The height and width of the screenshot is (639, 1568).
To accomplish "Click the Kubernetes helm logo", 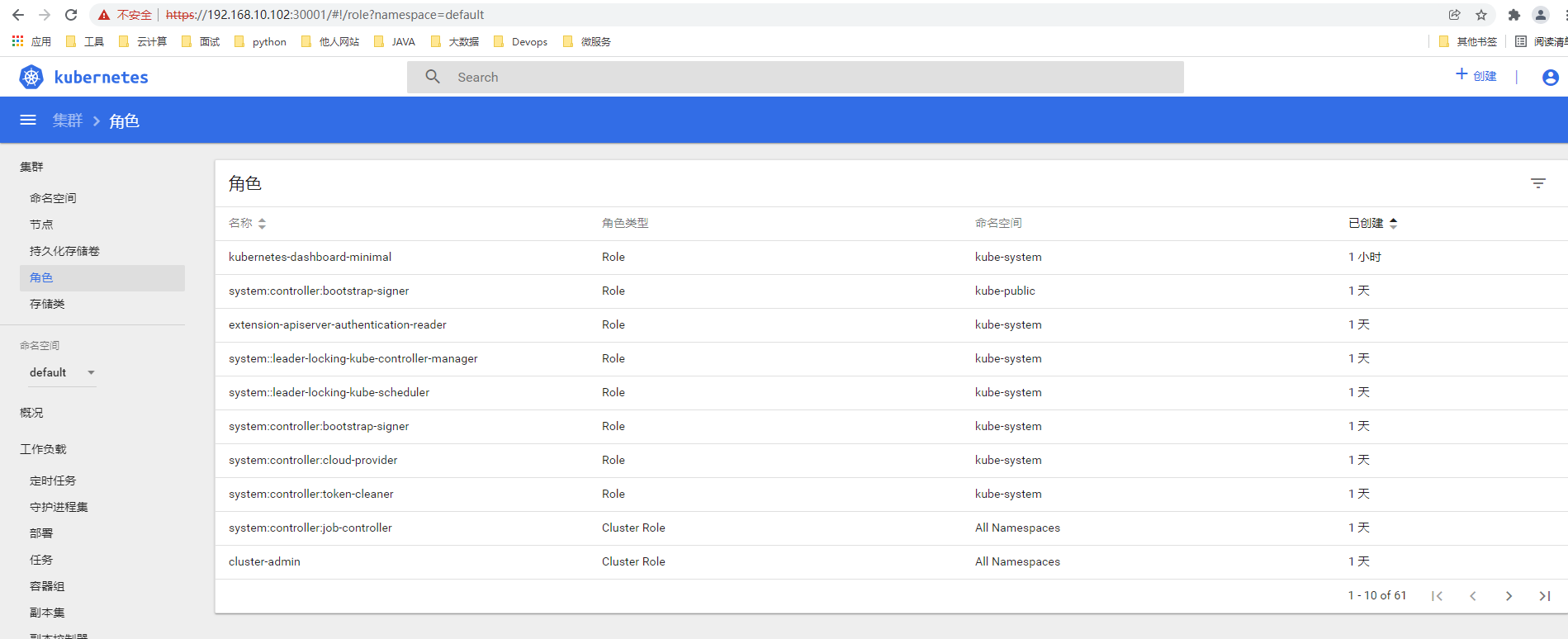I will [x=31, y=77].
